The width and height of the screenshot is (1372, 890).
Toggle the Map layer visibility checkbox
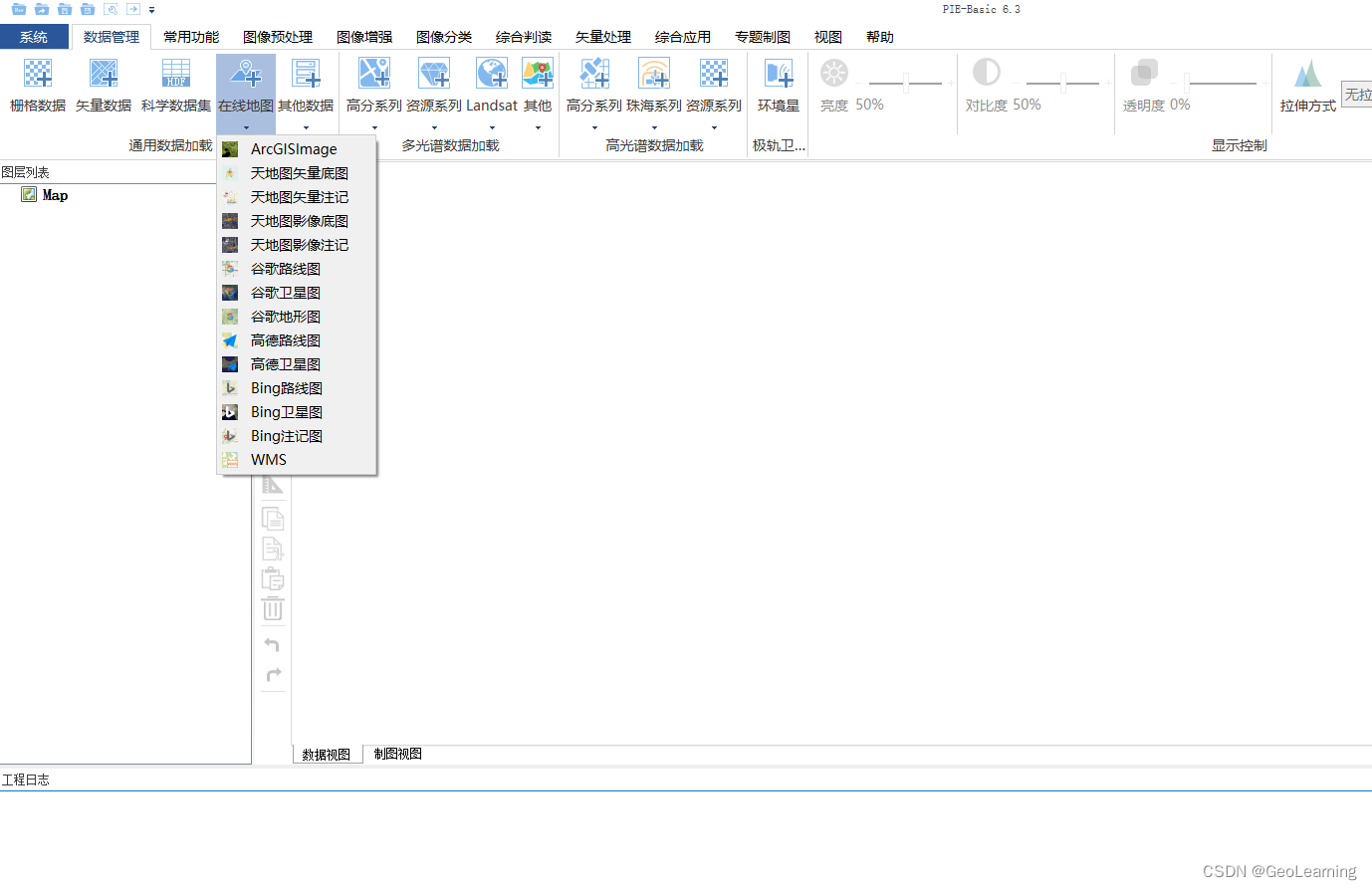[27, 194]
